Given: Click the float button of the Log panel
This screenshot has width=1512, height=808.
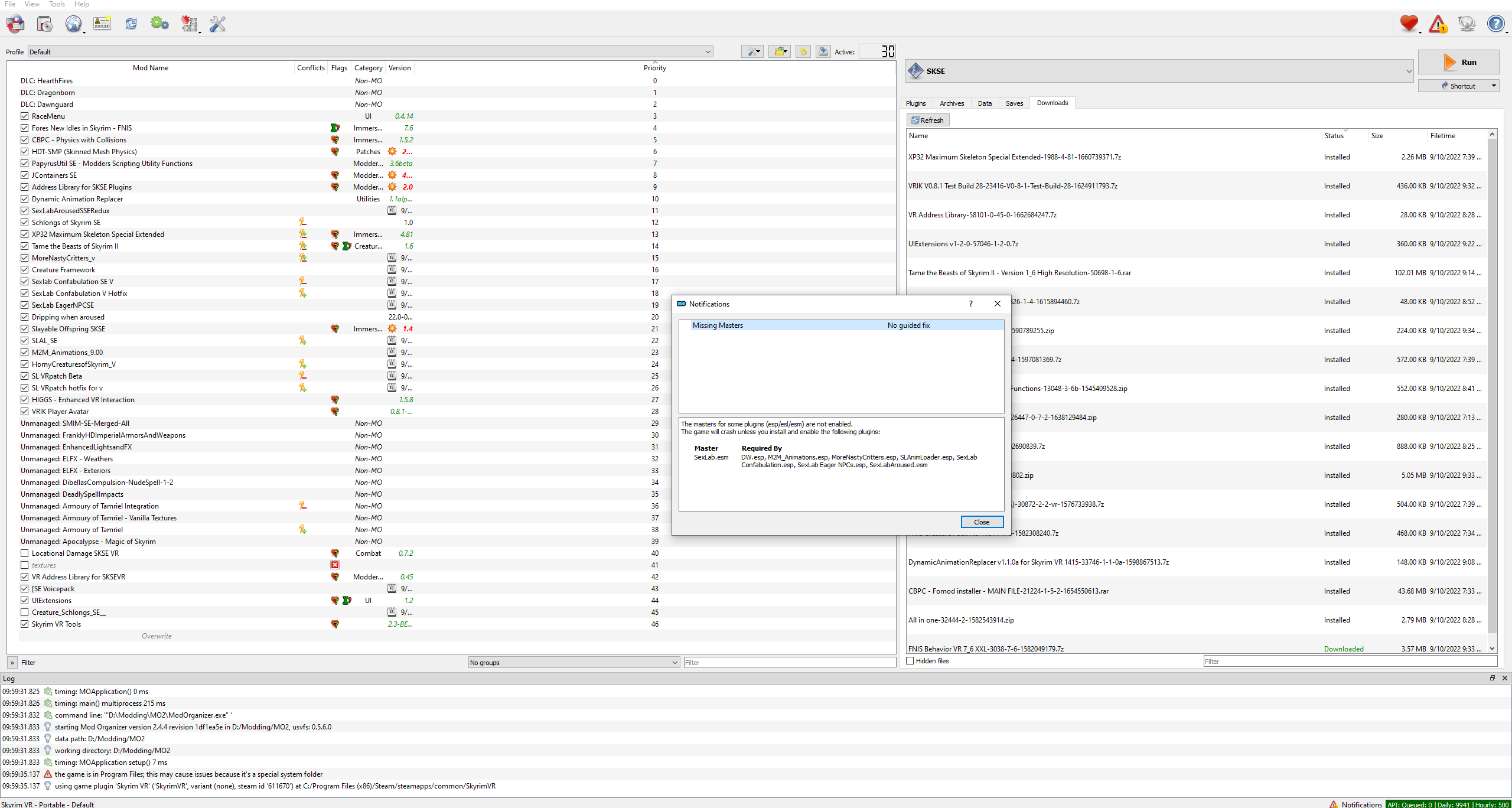Looking at the screenshot, I should 1493,678.
